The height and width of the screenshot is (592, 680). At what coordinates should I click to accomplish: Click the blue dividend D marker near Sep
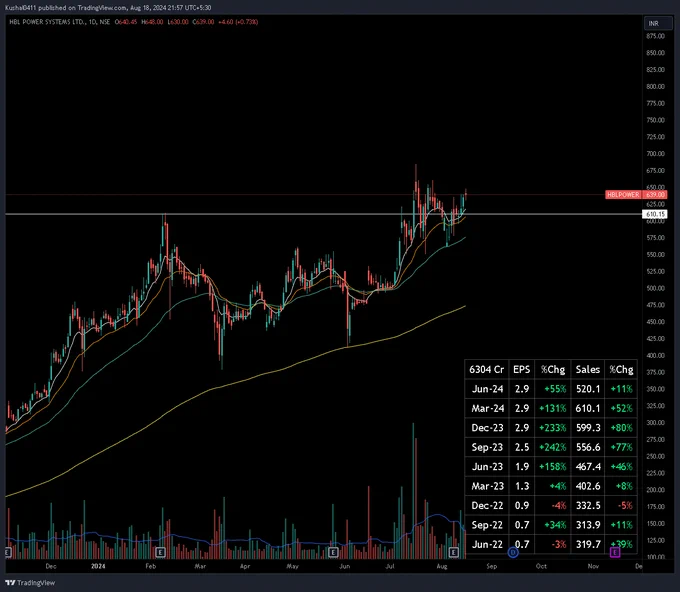coord(513,552)
